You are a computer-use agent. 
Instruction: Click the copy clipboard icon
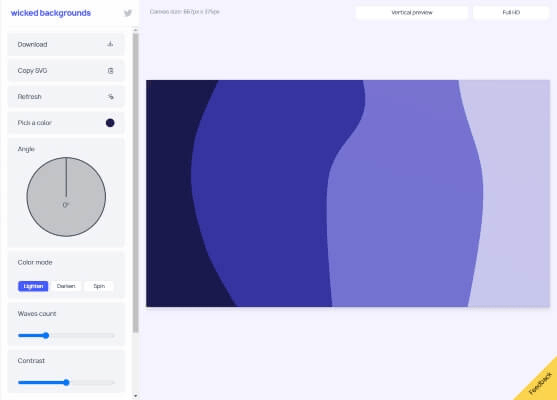pyautogui.click(x=110, y=71)
